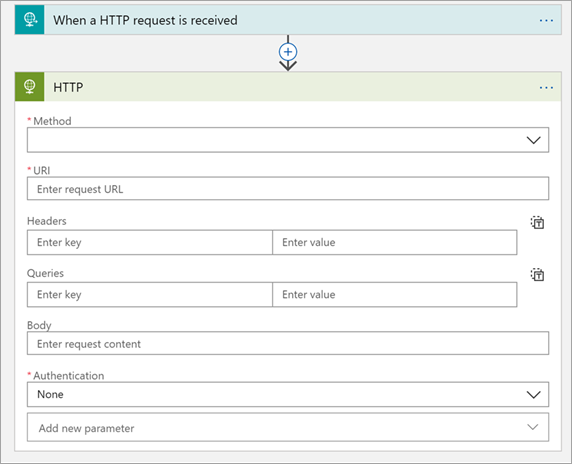Viewport: 572px width, 464px height.
Task: Click the HTTP request trigger globe icon
Action: [x=30, y=20]
